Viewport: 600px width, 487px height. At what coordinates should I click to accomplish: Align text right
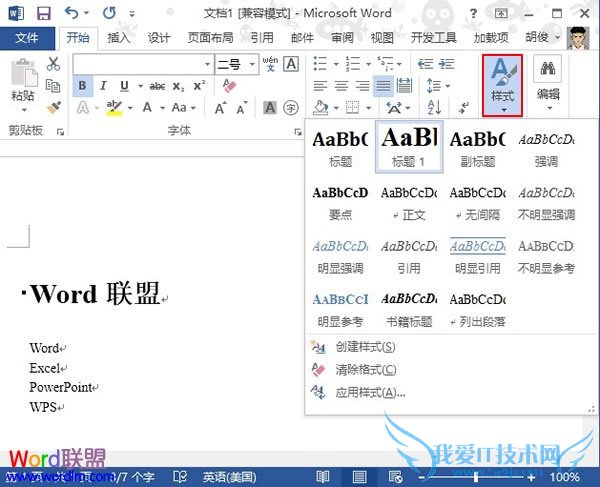362,86
